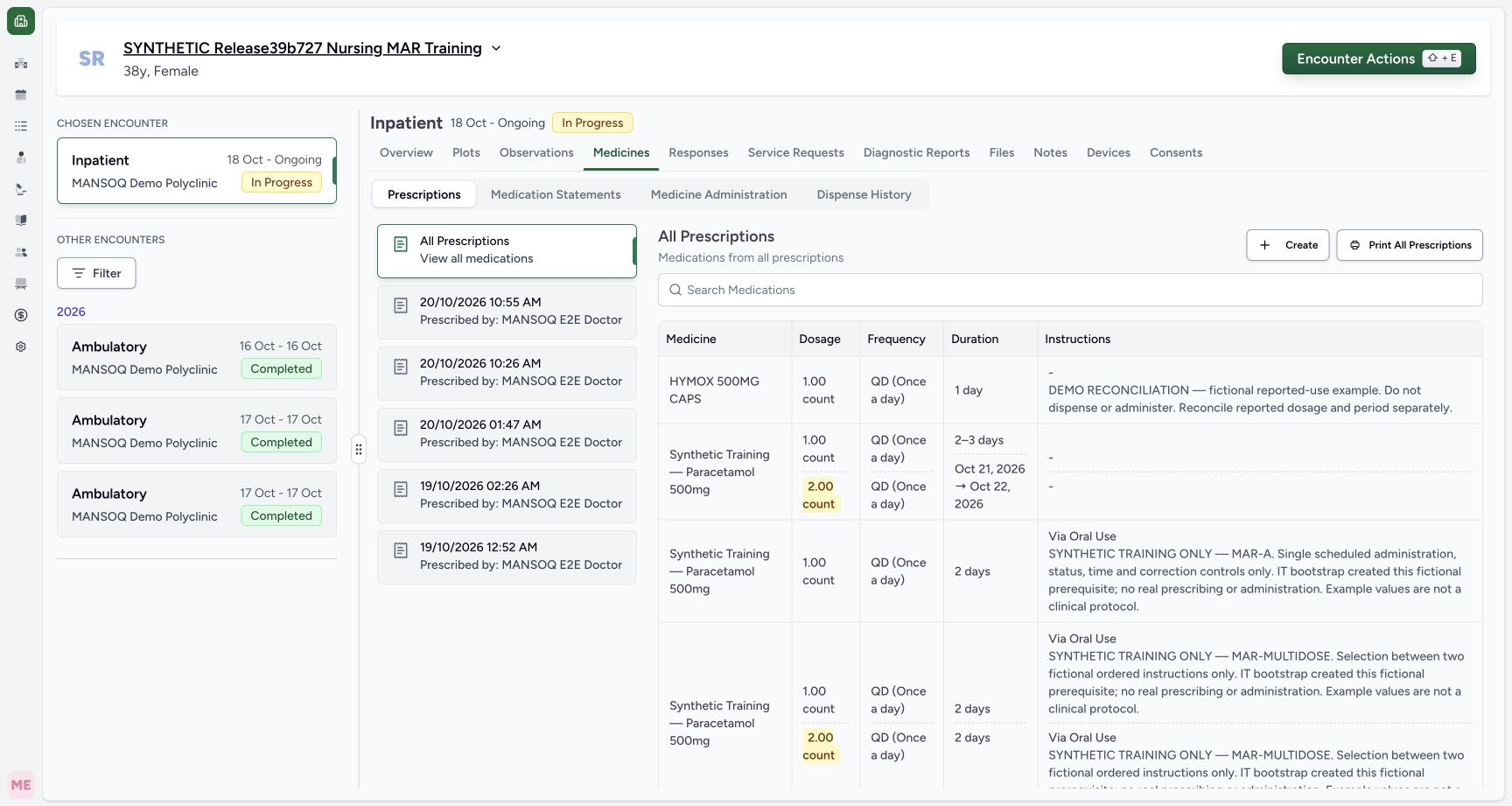Switch to Dispense History tab
The height and width of the screenshot is (806, 1512).
click(x=864, y=194)
